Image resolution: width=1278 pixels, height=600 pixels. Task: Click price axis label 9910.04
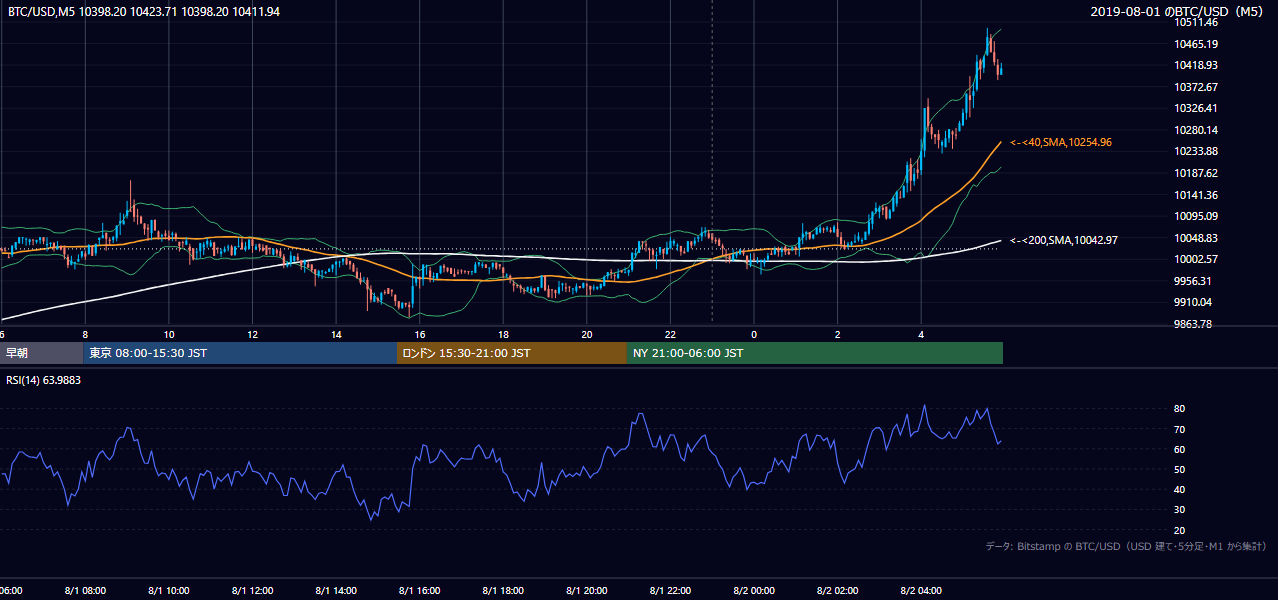click(1192, 302)
